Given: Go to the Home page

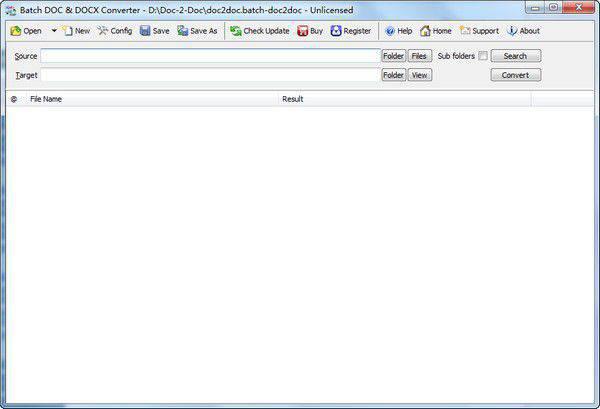Looking at the screenshot, I should click(x=436, y=31).
